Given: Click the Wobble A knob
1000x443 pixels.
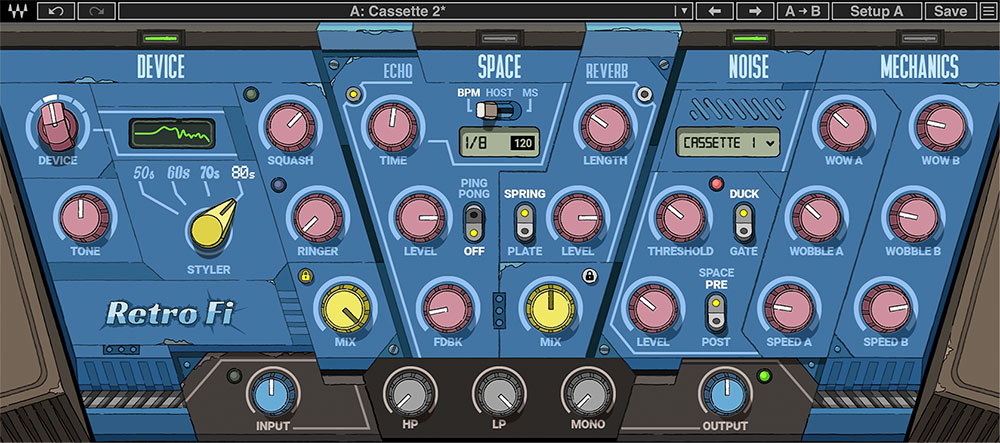Looking at the screenshot, I should tap(816, 217).
